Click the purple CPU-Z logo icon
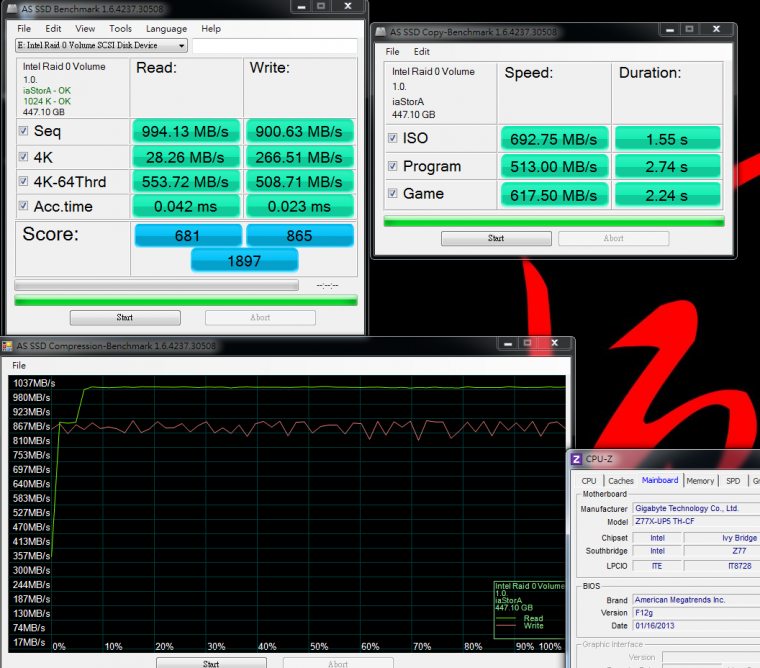The image size is (760, 668). point(576,459)
